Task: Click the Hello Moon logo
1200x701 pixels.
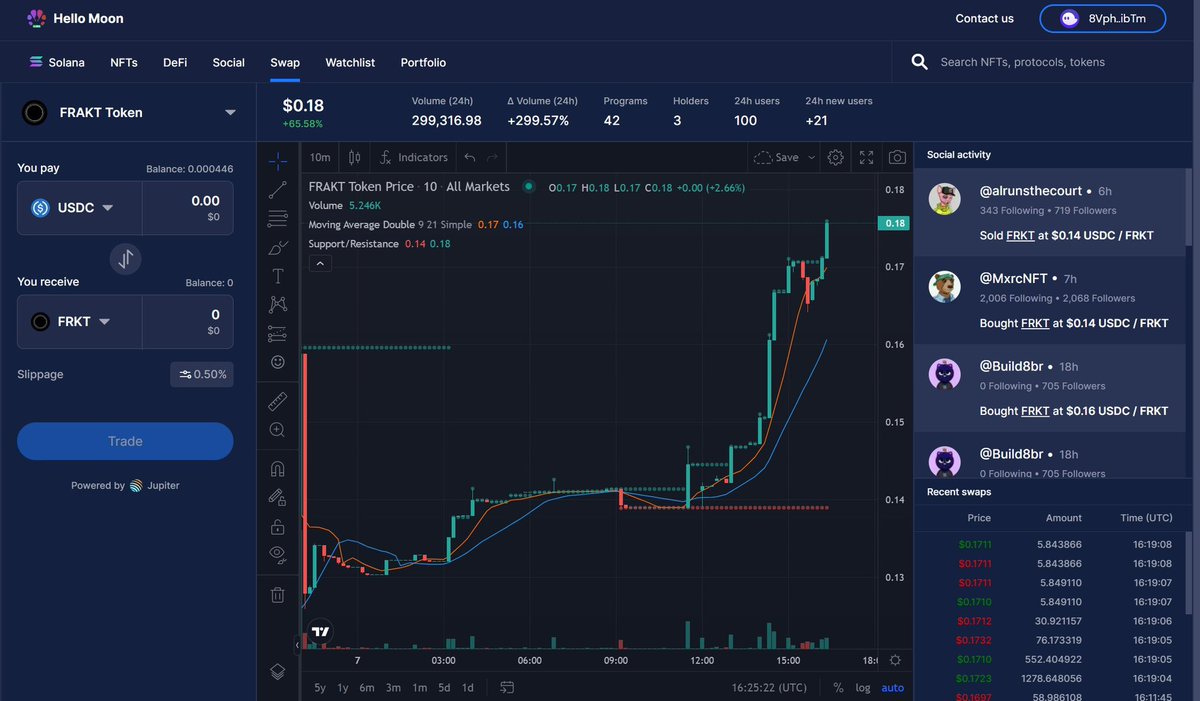Action: (75, 18)
